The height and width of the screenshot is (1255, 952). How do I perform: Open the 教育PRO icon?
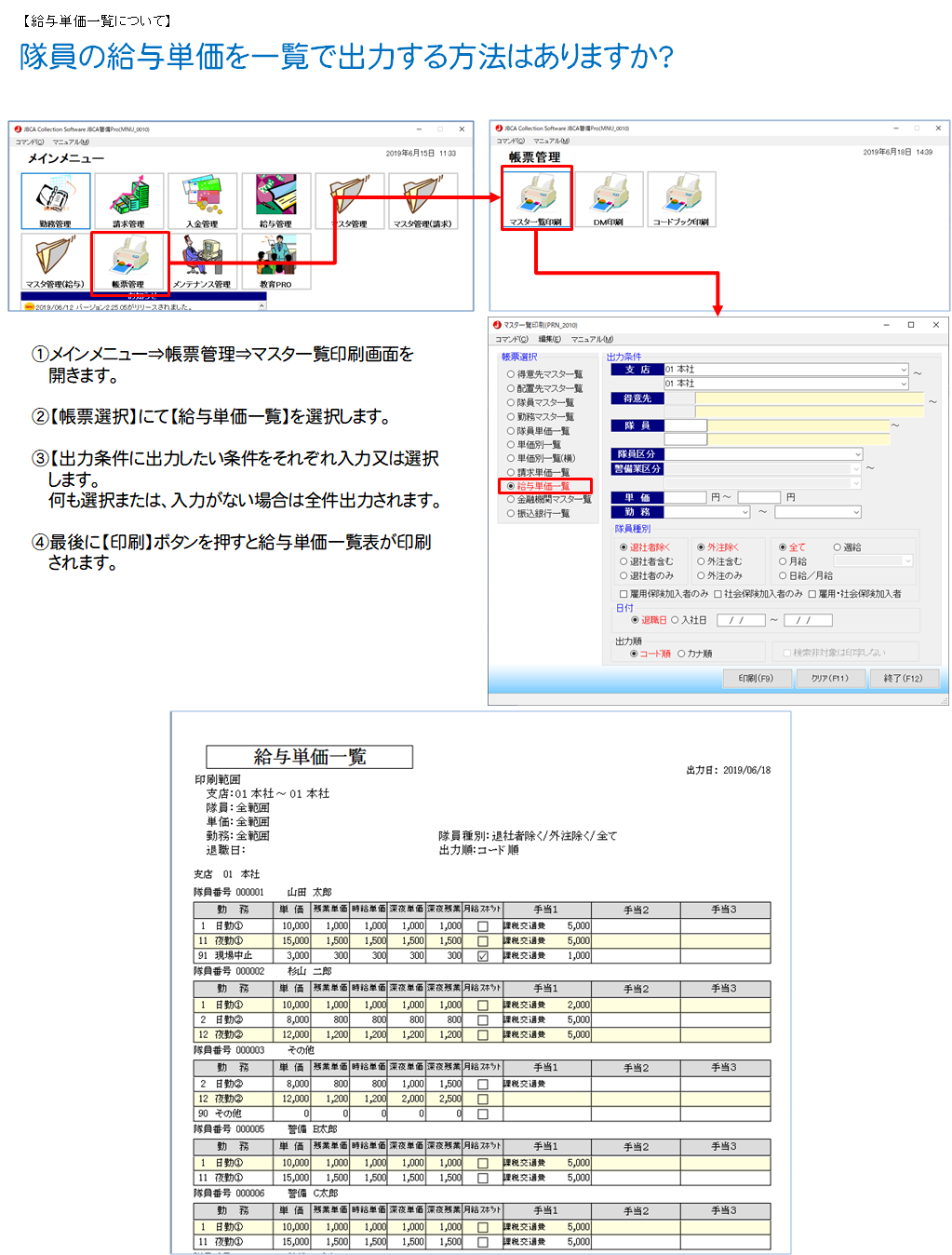click(275, 260)
